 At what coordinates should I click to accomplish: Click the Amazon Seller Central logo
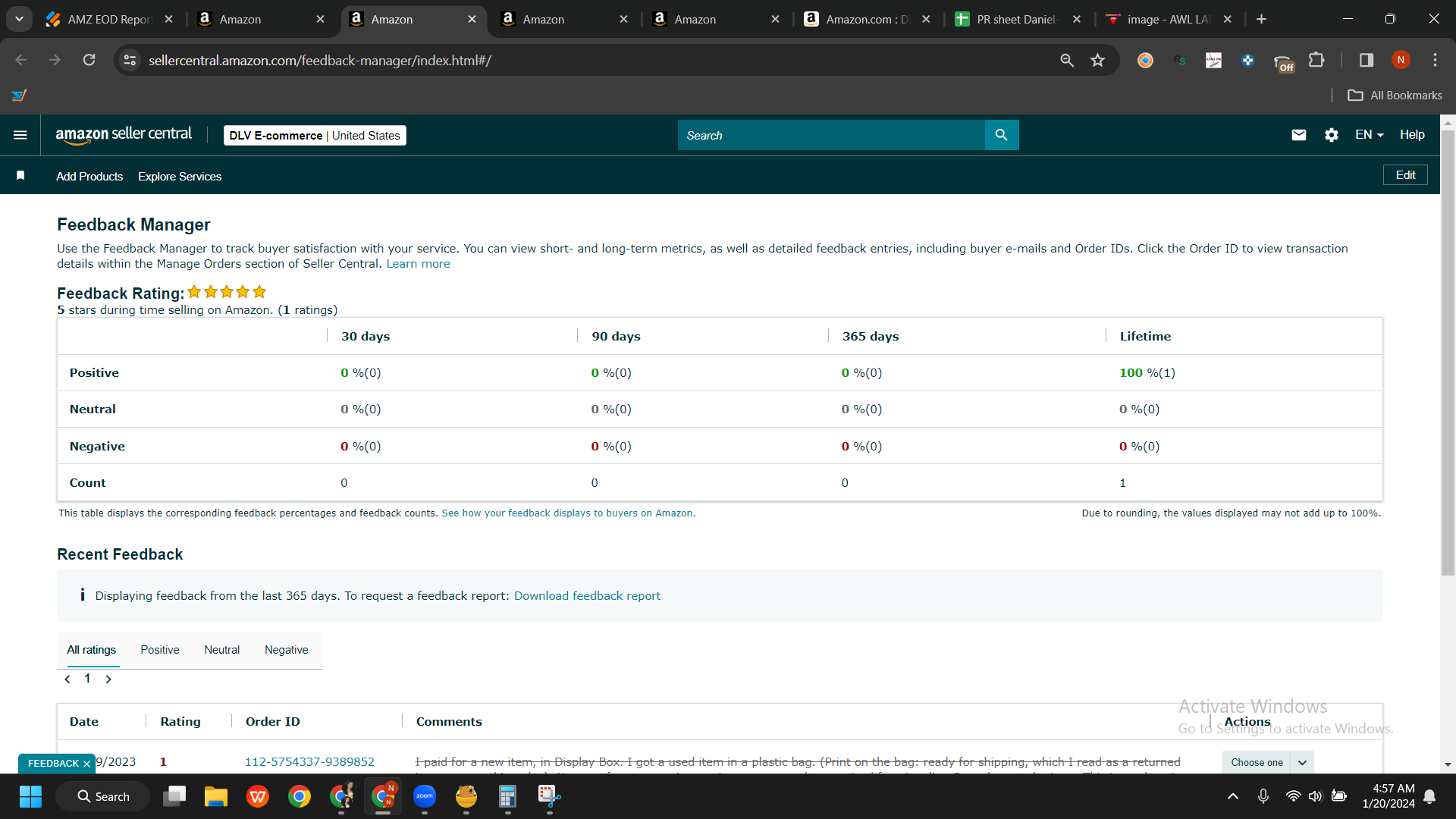pyautogui.click(x=124, y=135)
